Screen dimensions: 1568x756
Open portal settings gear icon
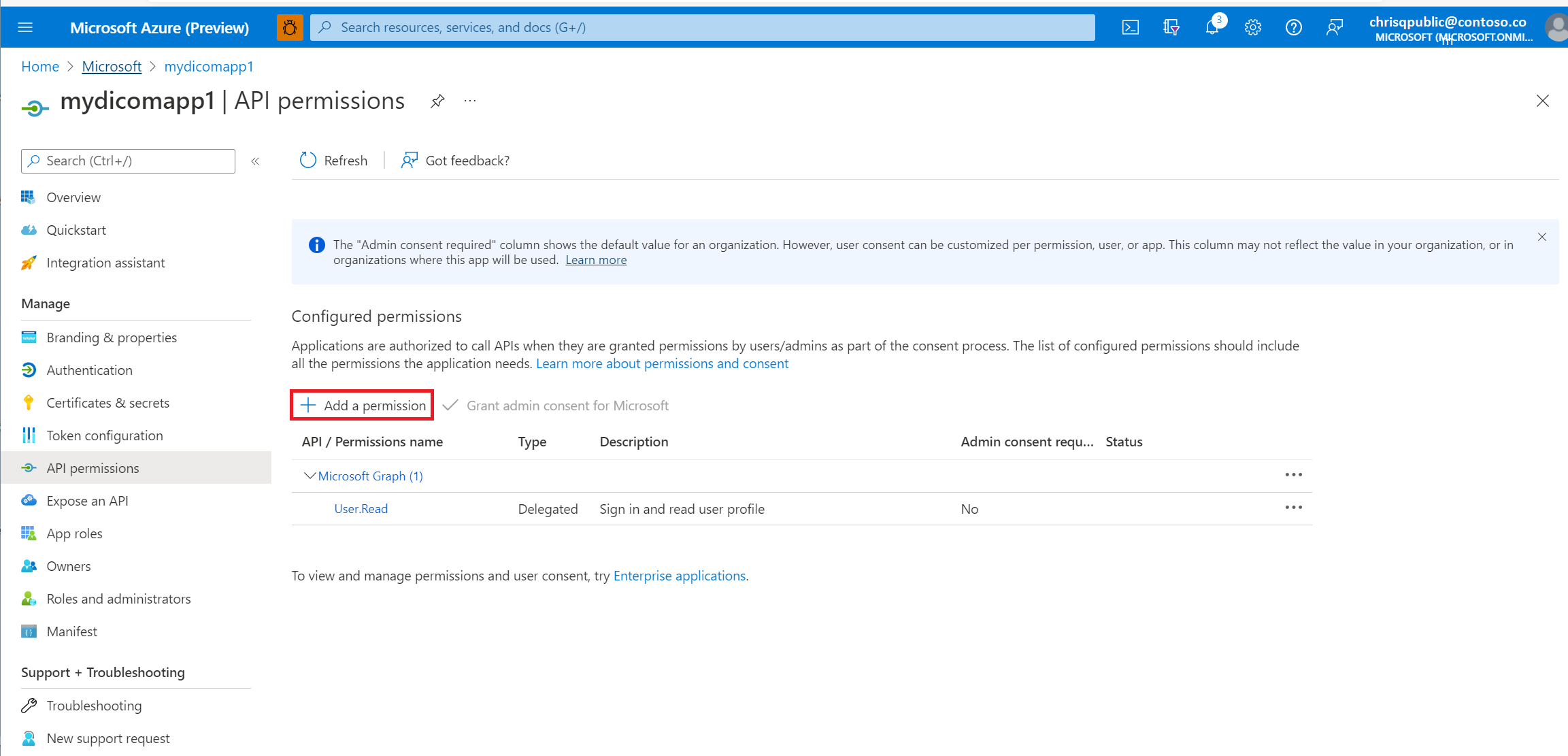point(1252,27)
